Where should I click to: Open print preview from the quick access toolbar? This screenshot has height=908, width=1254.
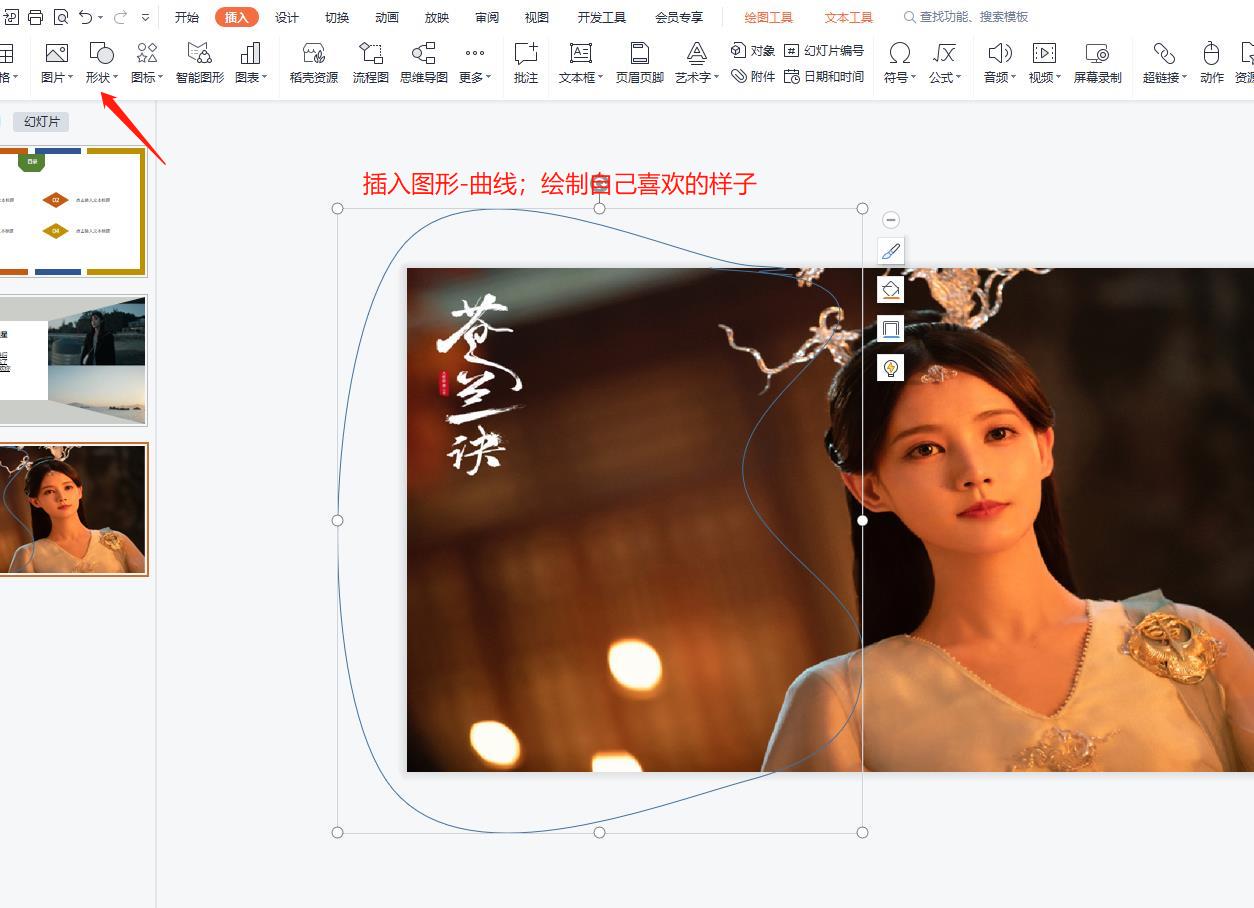point(61,17)
